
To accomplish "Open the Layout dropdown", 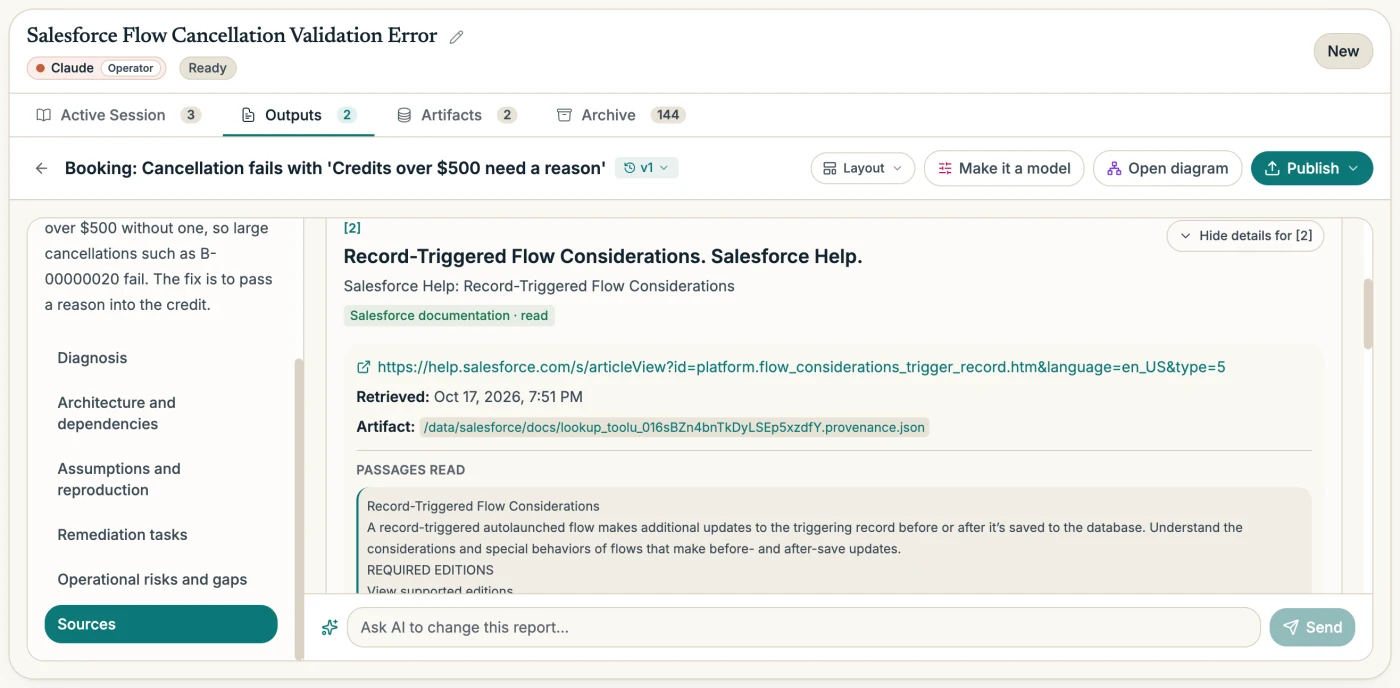I will coord(863,168).
